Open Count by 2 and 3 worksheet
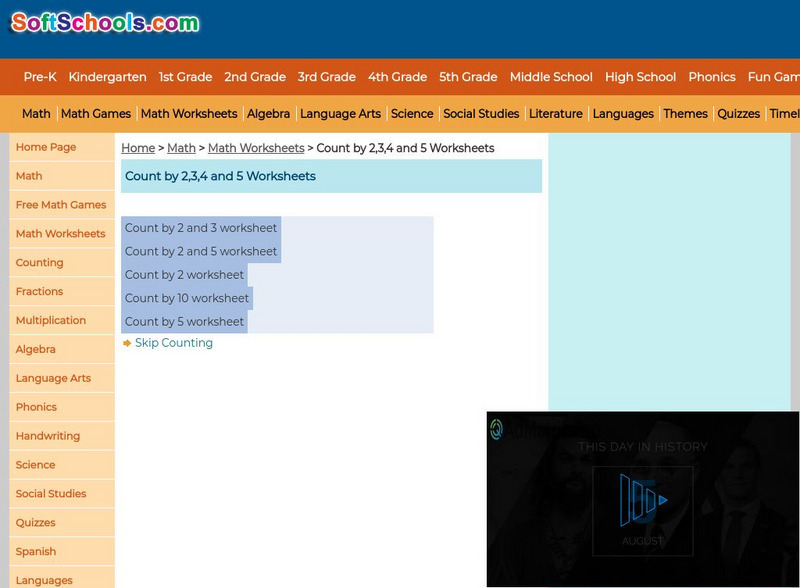 (201, 228)
